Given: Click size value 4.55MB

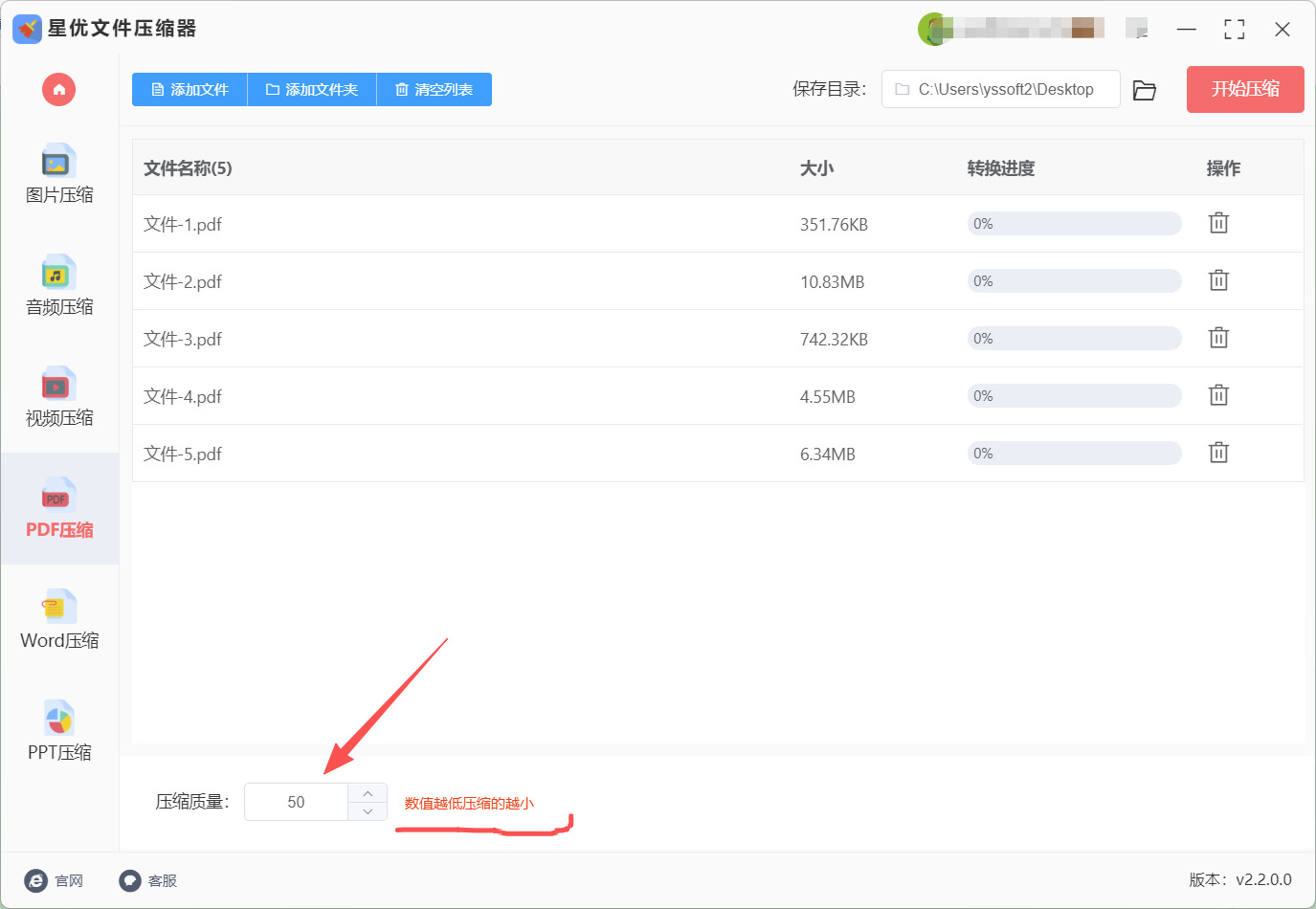Looking at the screenshot, I should (x=828, y=397).
